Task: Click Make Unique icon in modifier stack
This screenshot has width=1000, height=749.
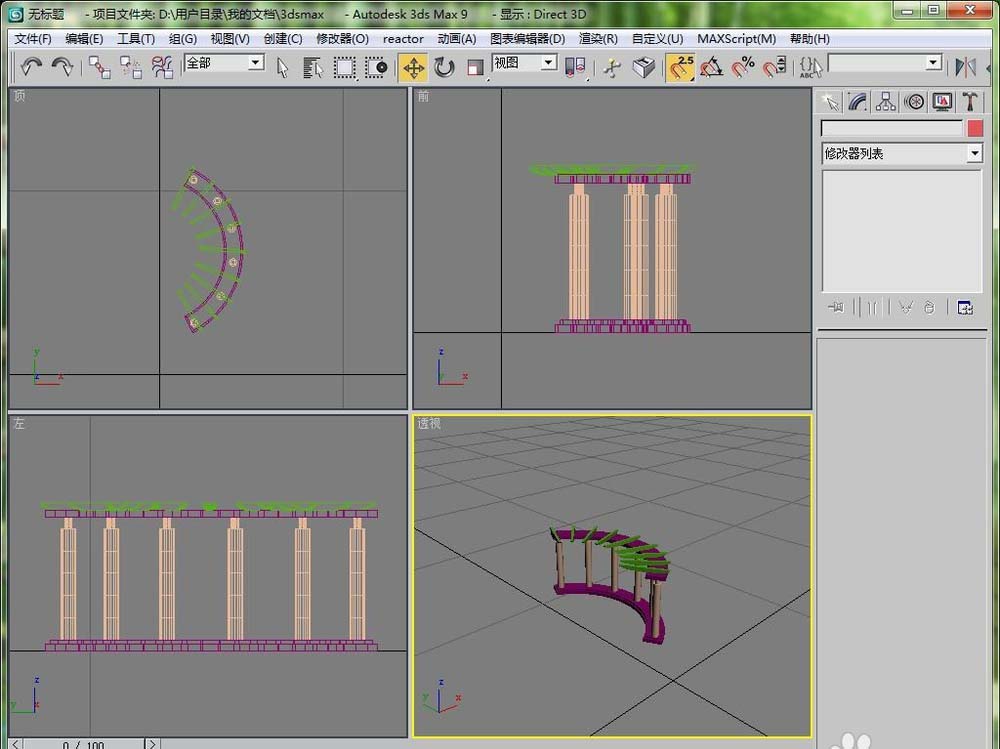Action: coord(905,308)
